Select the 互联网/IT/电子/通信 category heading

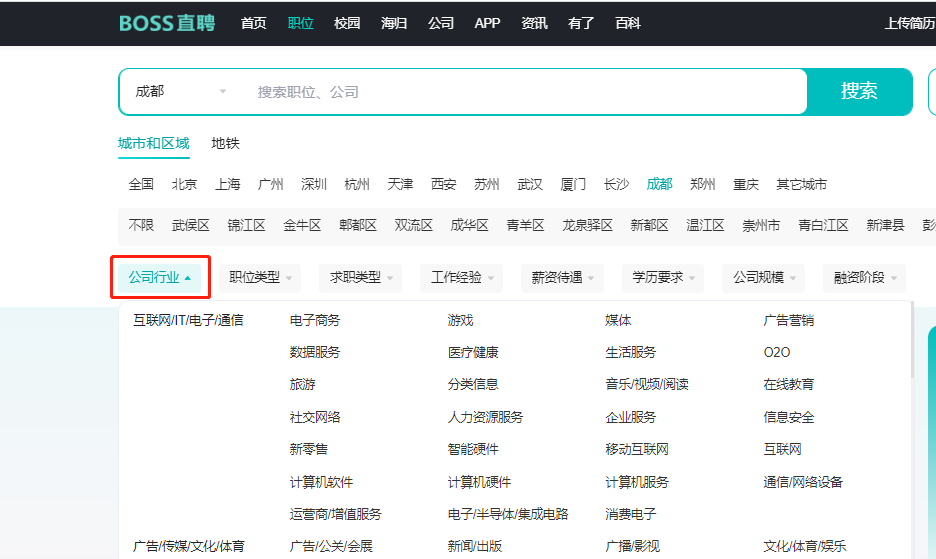click(188, 321)
